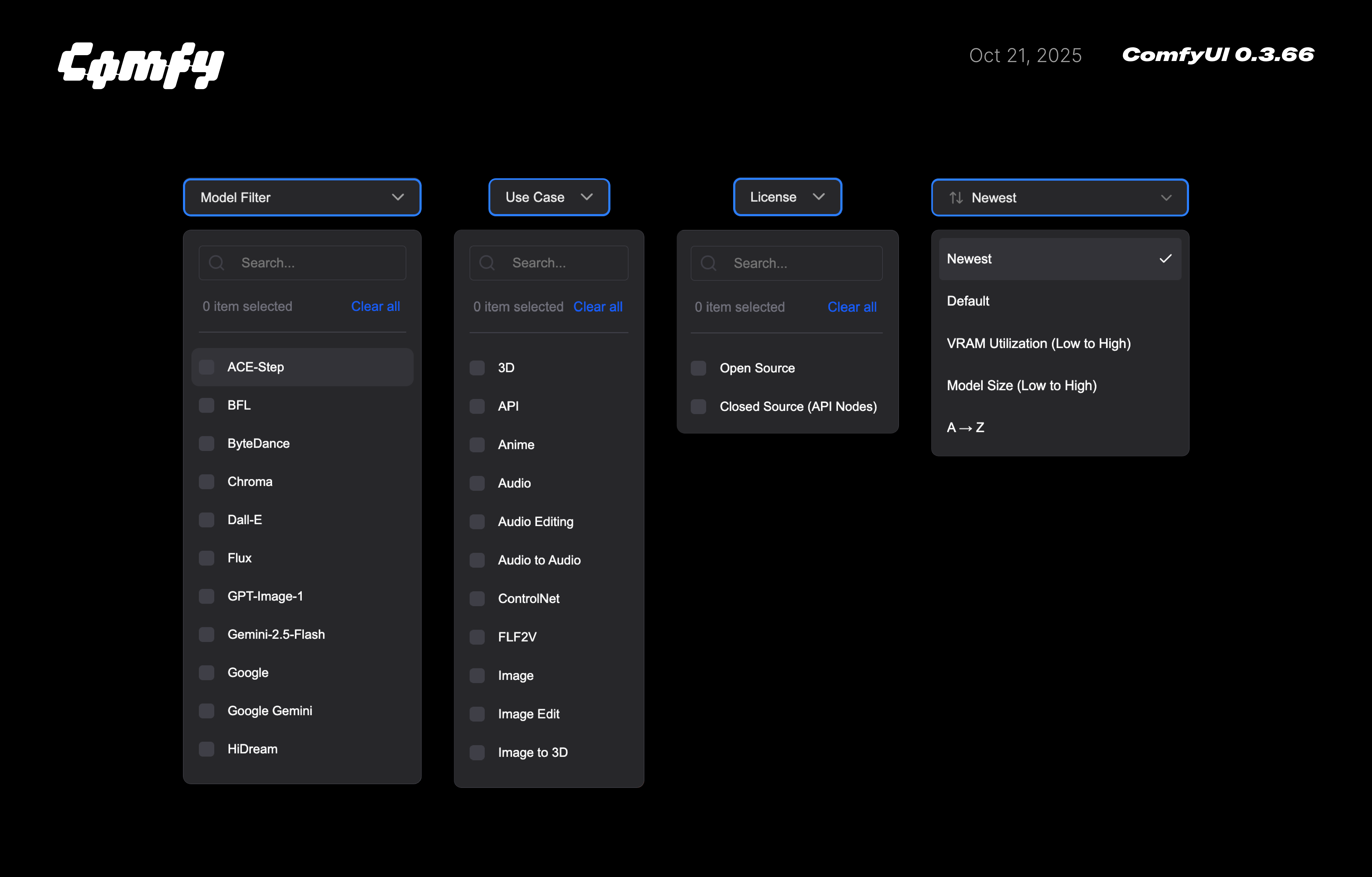Click the magnifier icon in Model Filter search
This screenshot has height=877, width=1372.
216,263
